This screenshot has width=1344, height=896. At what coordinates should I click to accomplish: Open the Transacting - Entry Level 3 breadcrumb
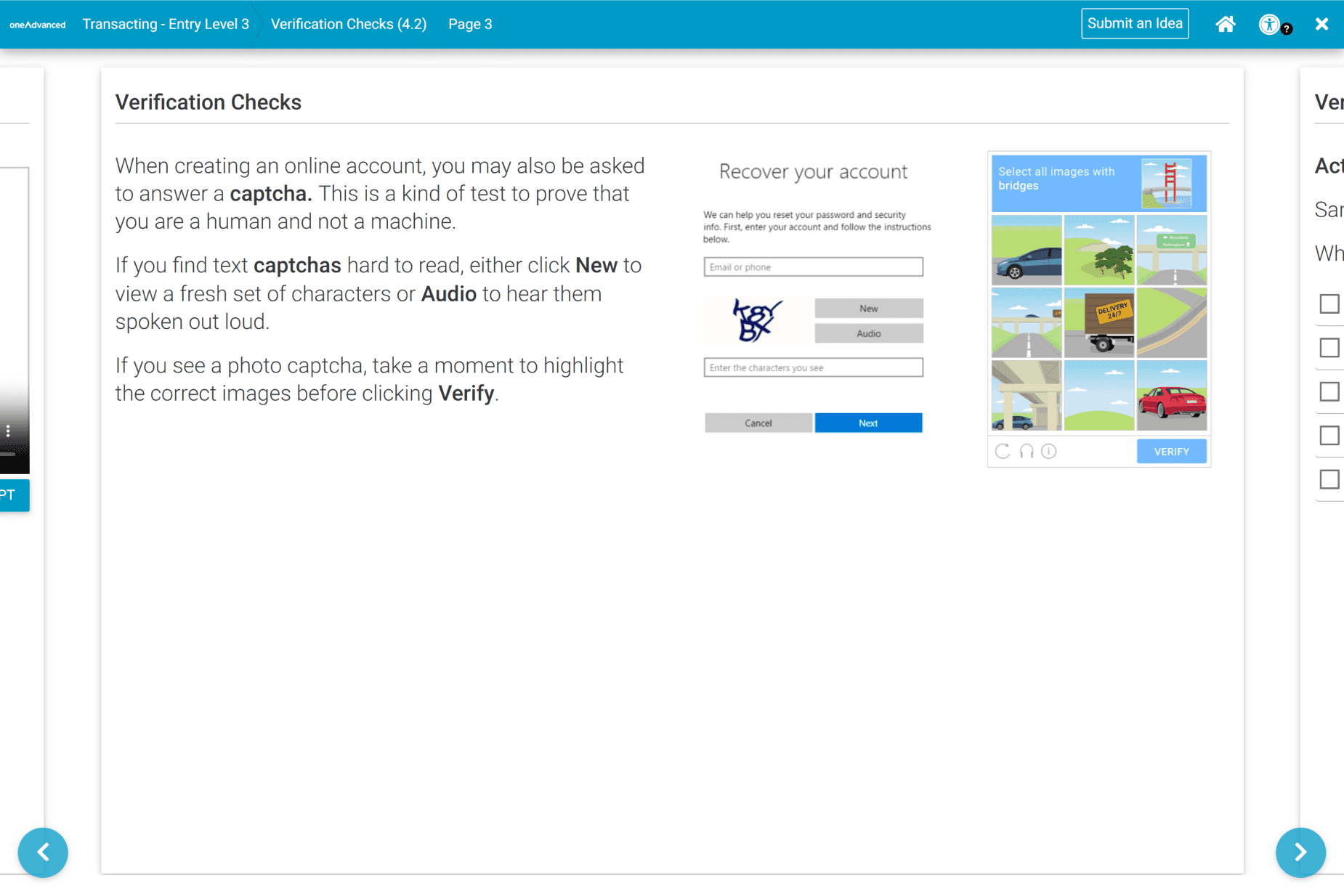point(166,24)
